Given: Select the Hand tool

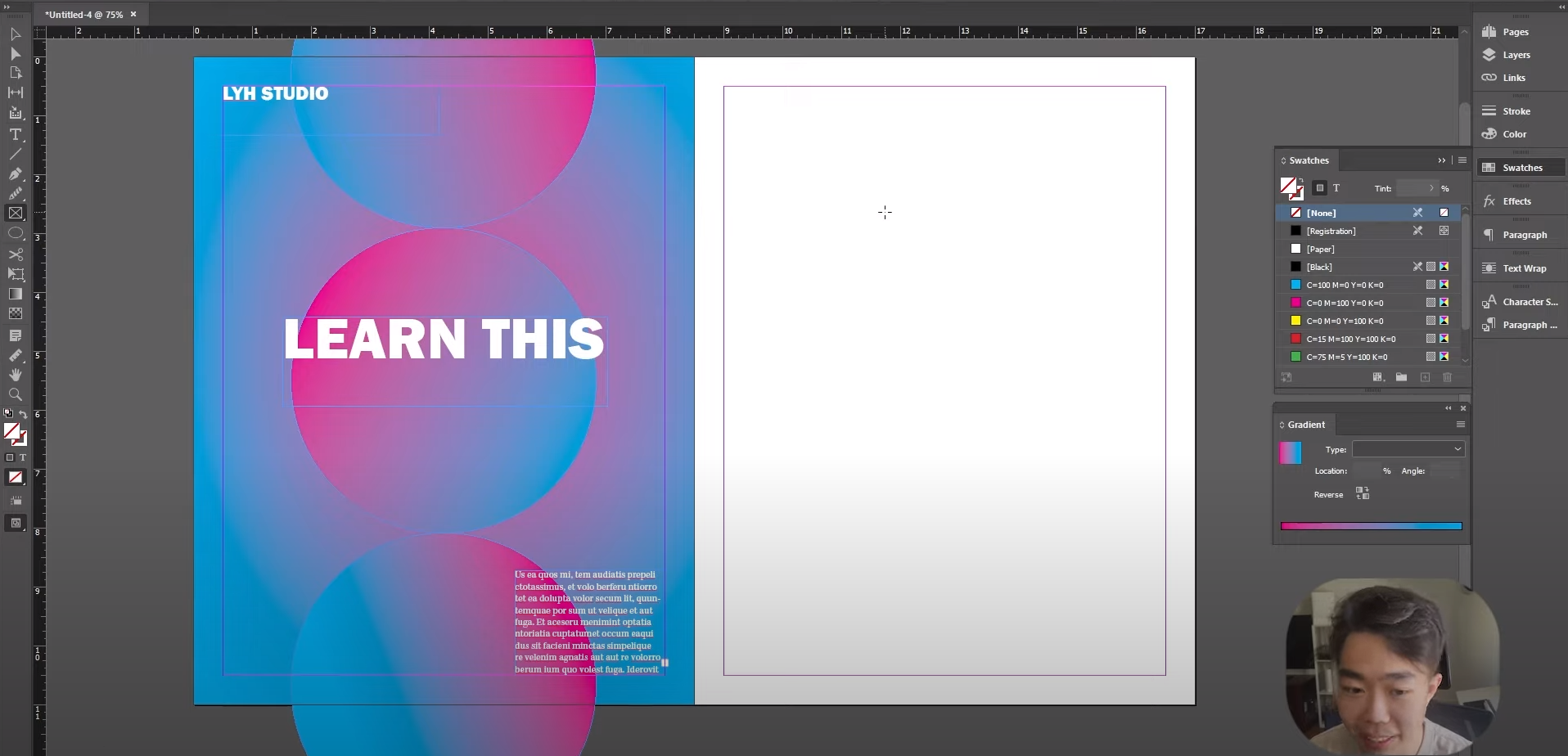Looking at the screenshot, I should coord(16,375).
